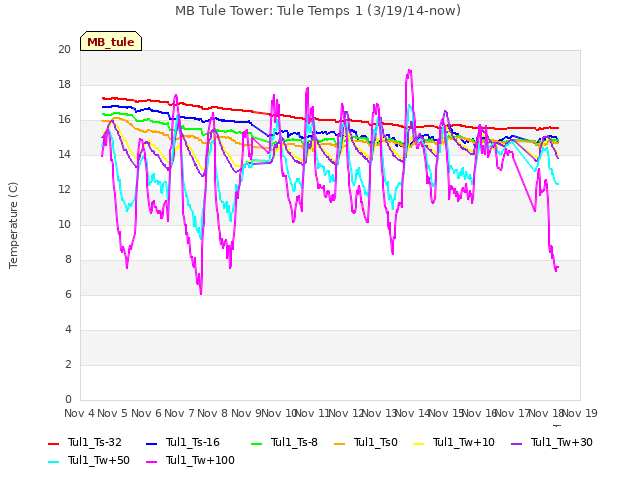Select the Tul1_Tw+100 legend label
640x480 pixels.
click(200, 460)
